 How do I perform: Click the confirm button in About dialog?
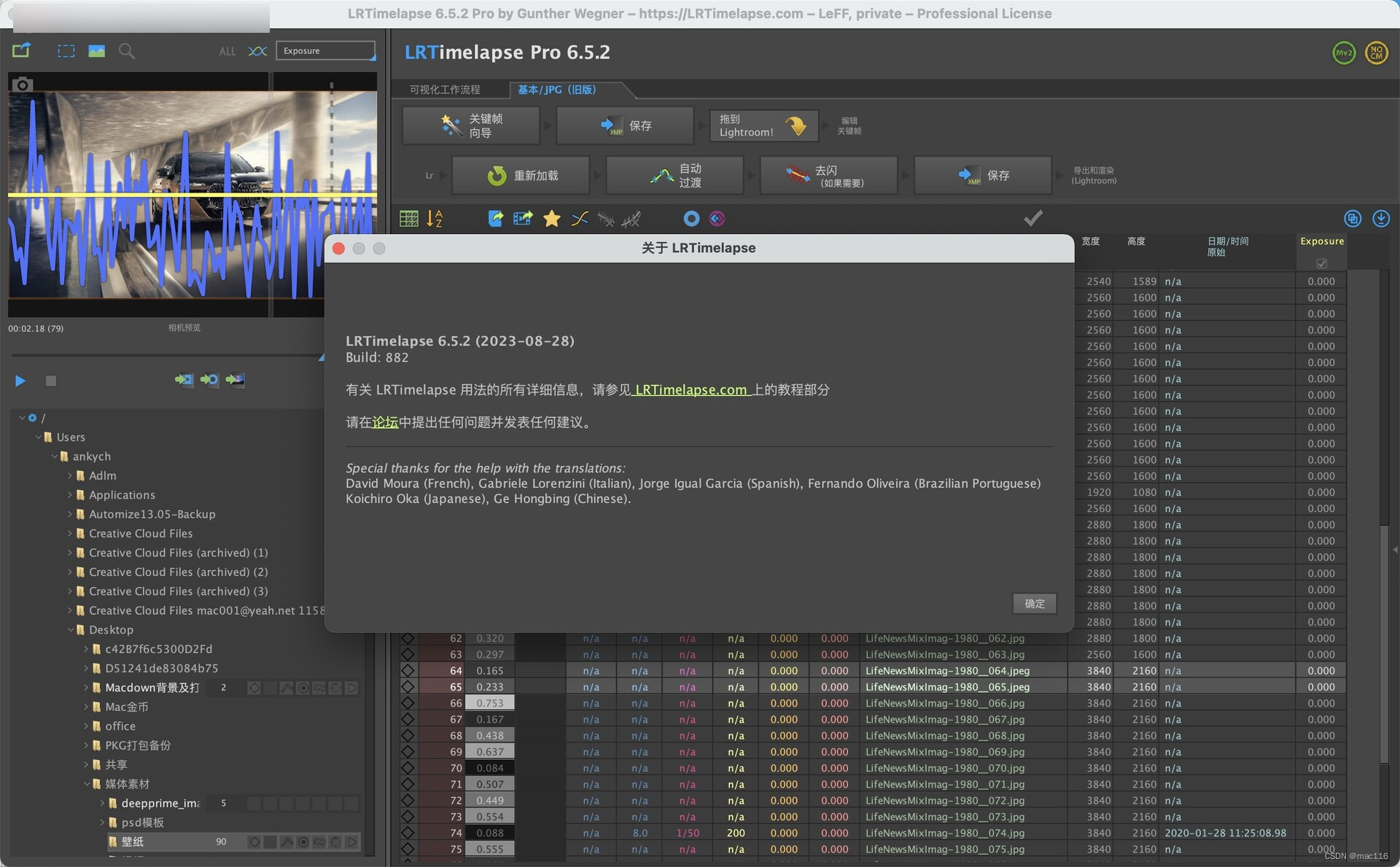tap(1035, 603)
